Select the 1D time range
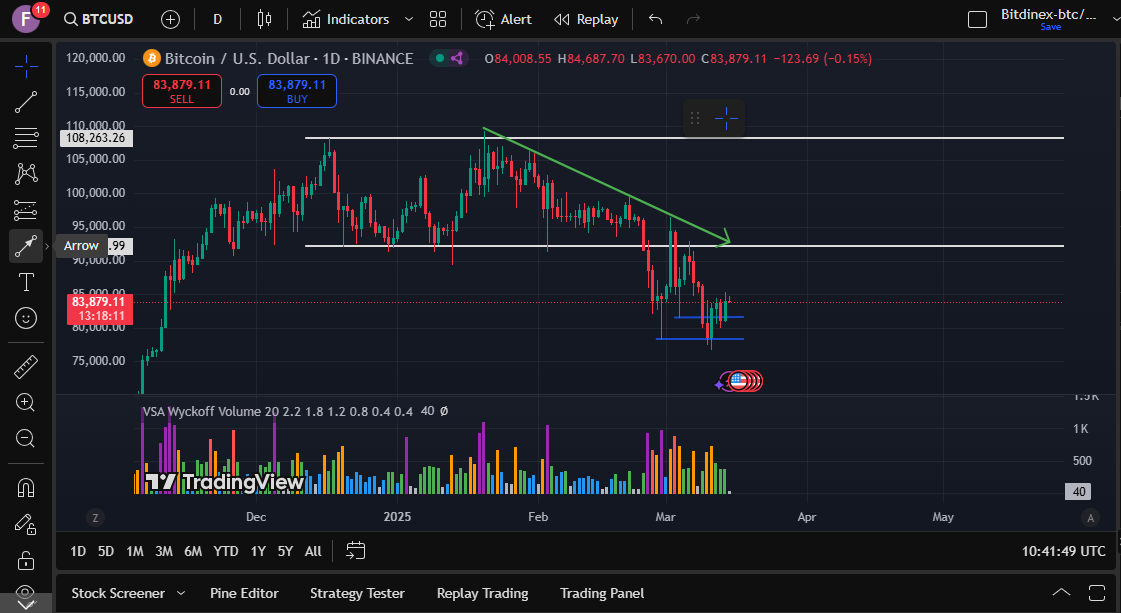This screenshot has height=613, width=1121. (78, 551)
